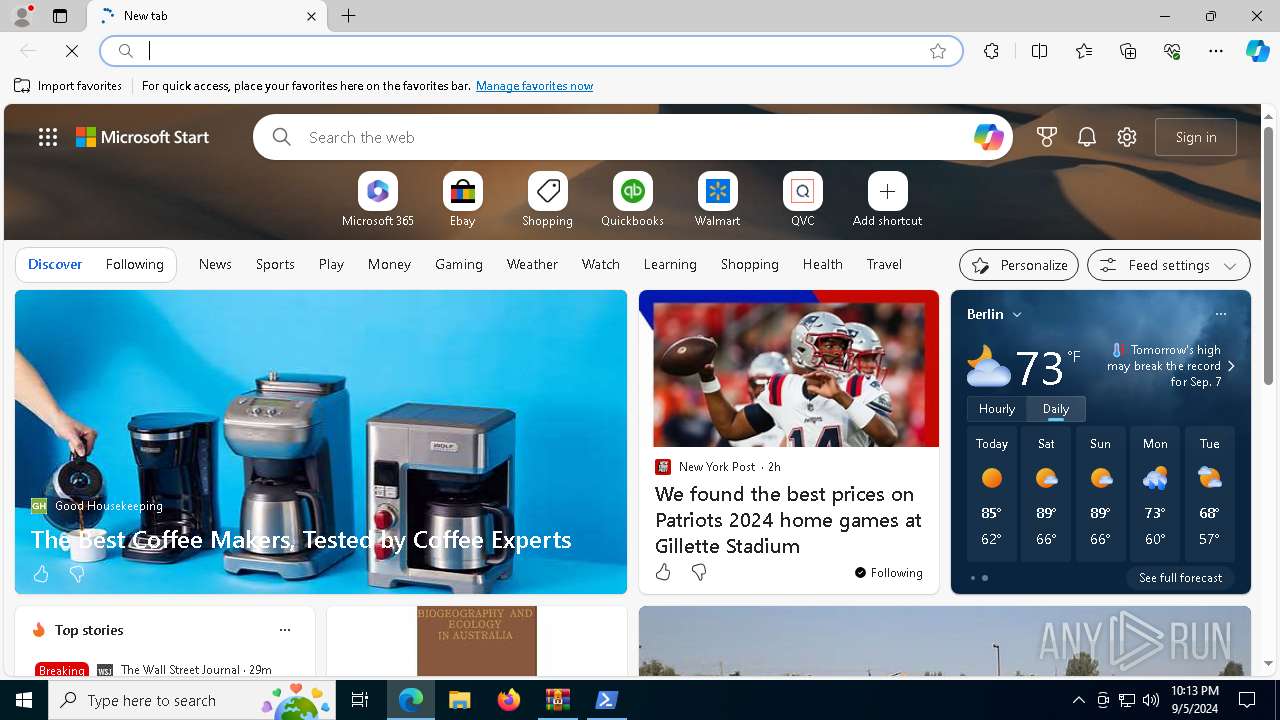Open the Collections toolbar icon
The height and width of the screenshot is (720, 1280).
point(1128,51)
